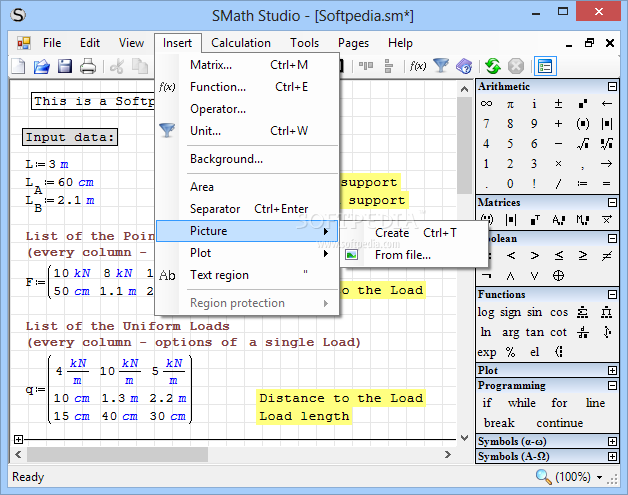628x495 pixels.
Task: Open the reference book help icon
Action: 464,66
